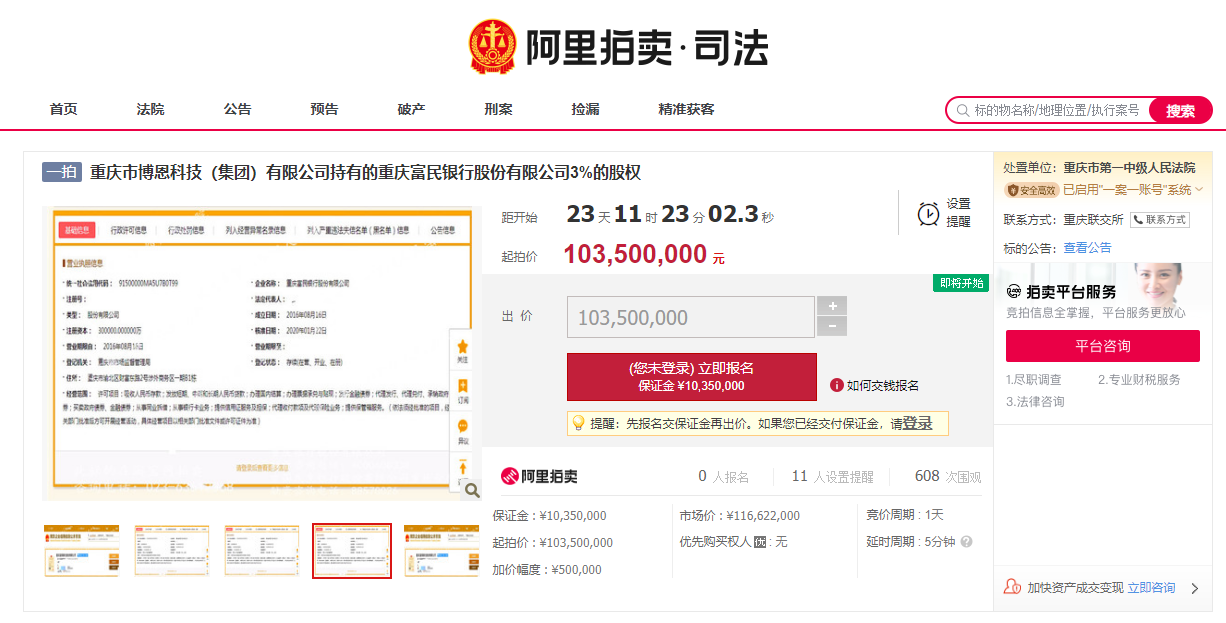Expand the 一案一账号 system dropdown arrow
The width and height of the screenshot is (1226, 623).
click(x=1199, y=189)
